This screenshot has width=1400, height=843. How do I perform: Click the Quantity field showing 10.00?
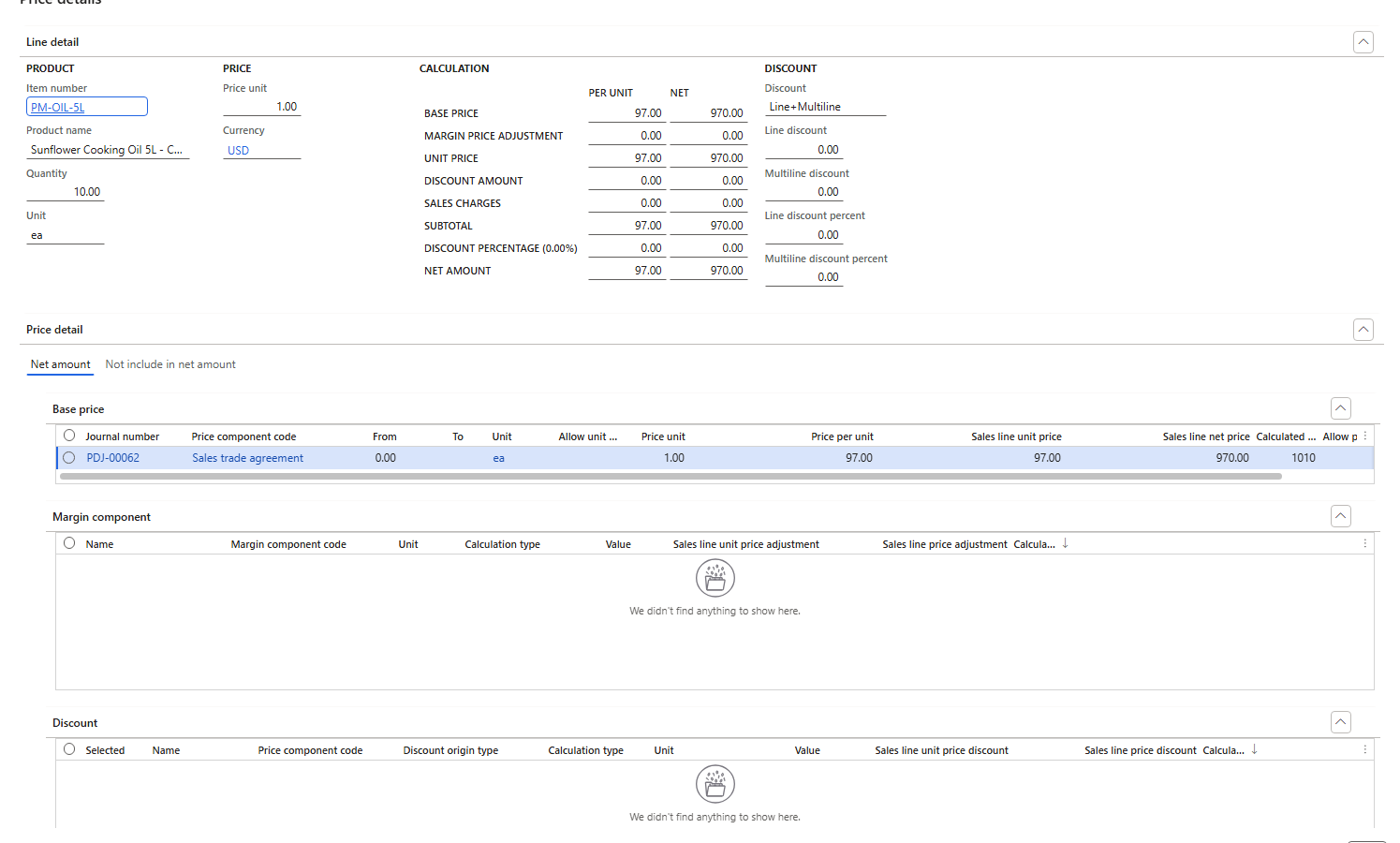[66, 192]
